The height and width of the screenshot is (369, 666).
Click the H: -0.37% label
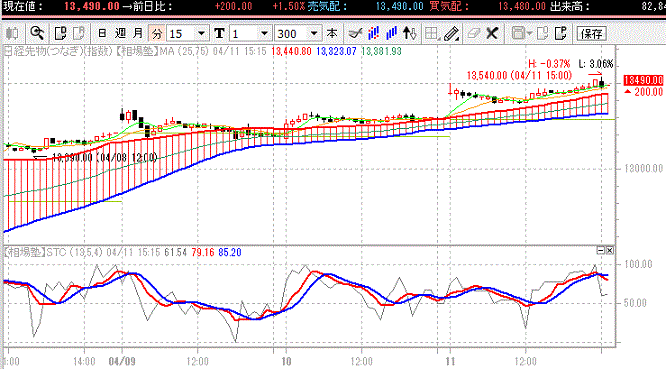pyautogui.click(x=549, y=64)
